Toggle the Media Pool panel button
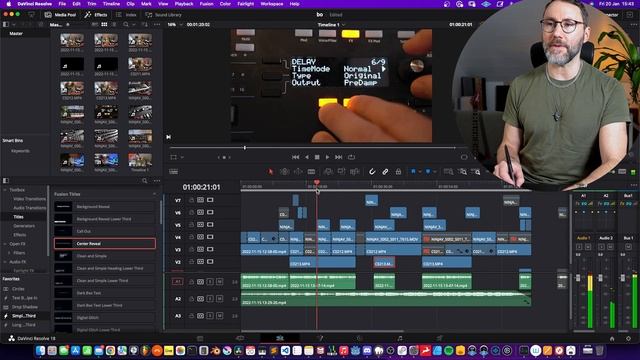The image size is (640, 360). (x=60, y=15)
